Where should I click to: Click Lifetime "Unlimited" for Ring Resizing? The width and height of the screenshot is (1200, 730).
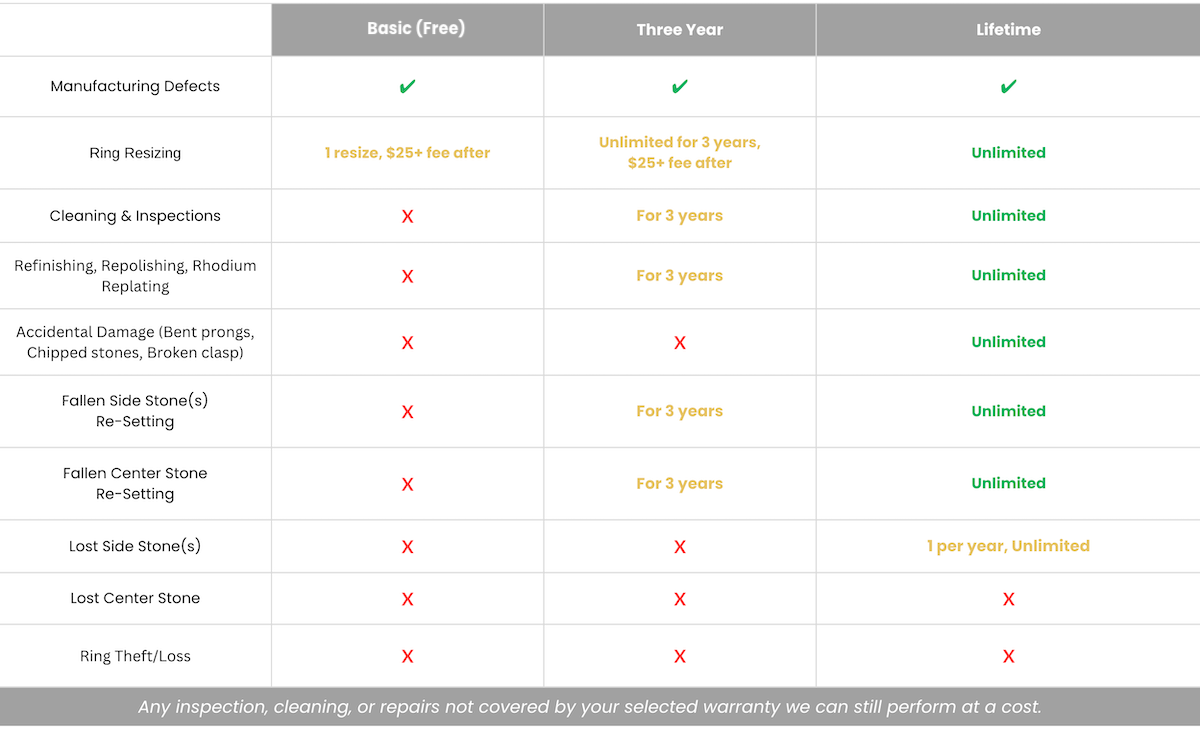click(1008, 153)
